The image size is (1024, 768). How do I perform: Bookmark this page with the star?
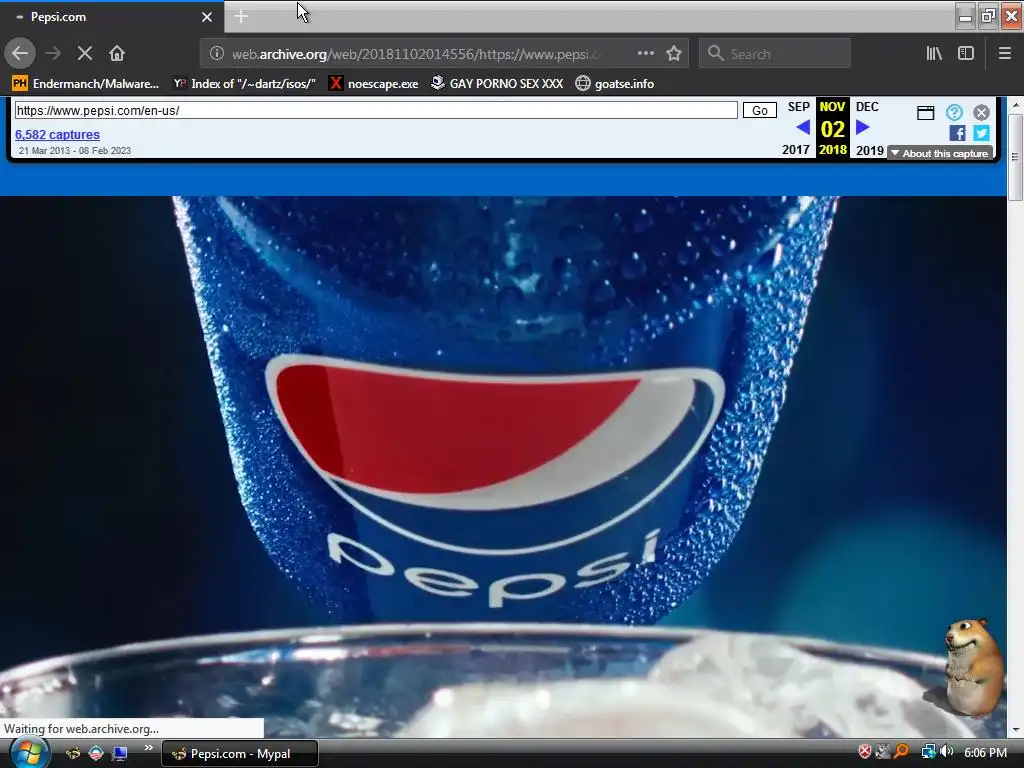[x=674, y=54]
